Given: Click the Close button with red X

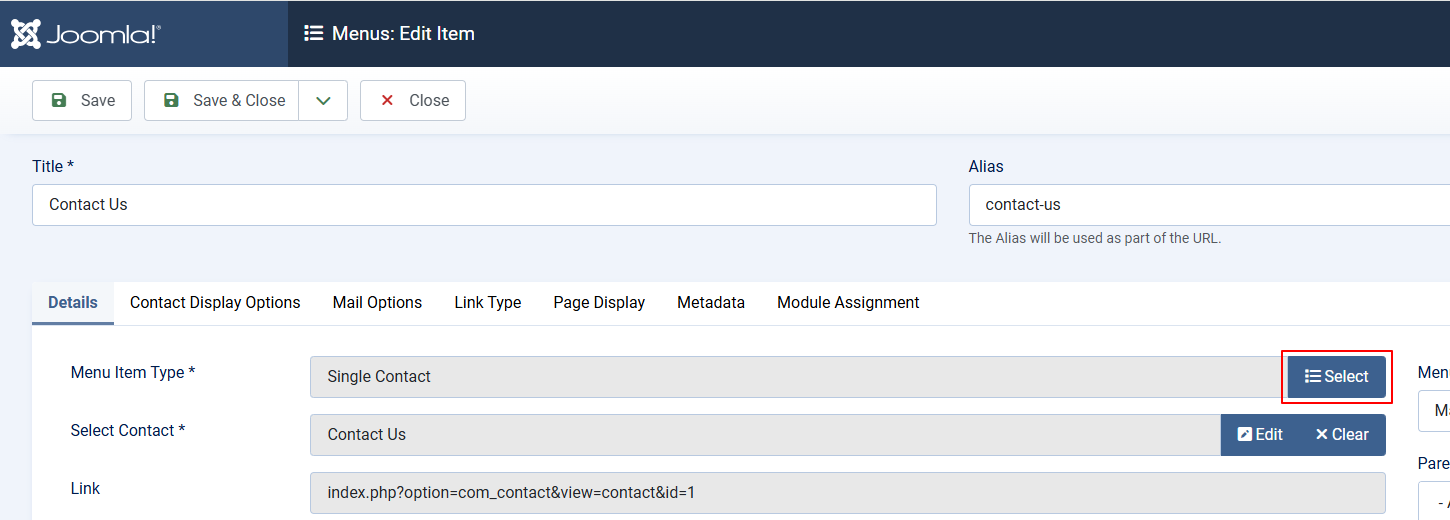Looking at the screenshot, I should click(x=413, y=100).
